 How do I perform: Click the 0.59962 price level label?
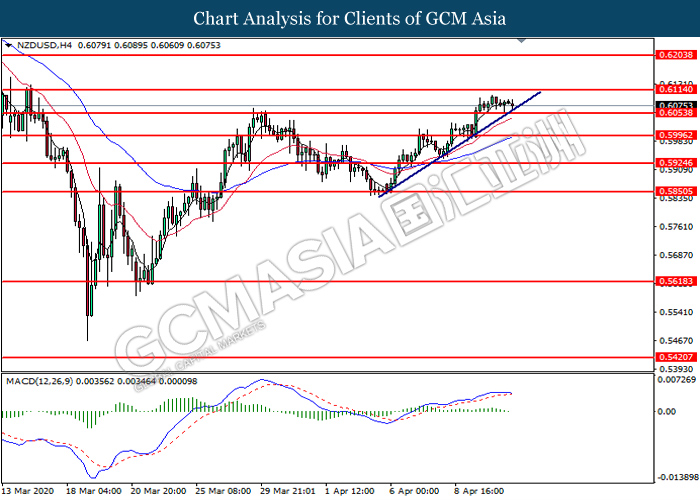tap(676, 135)
